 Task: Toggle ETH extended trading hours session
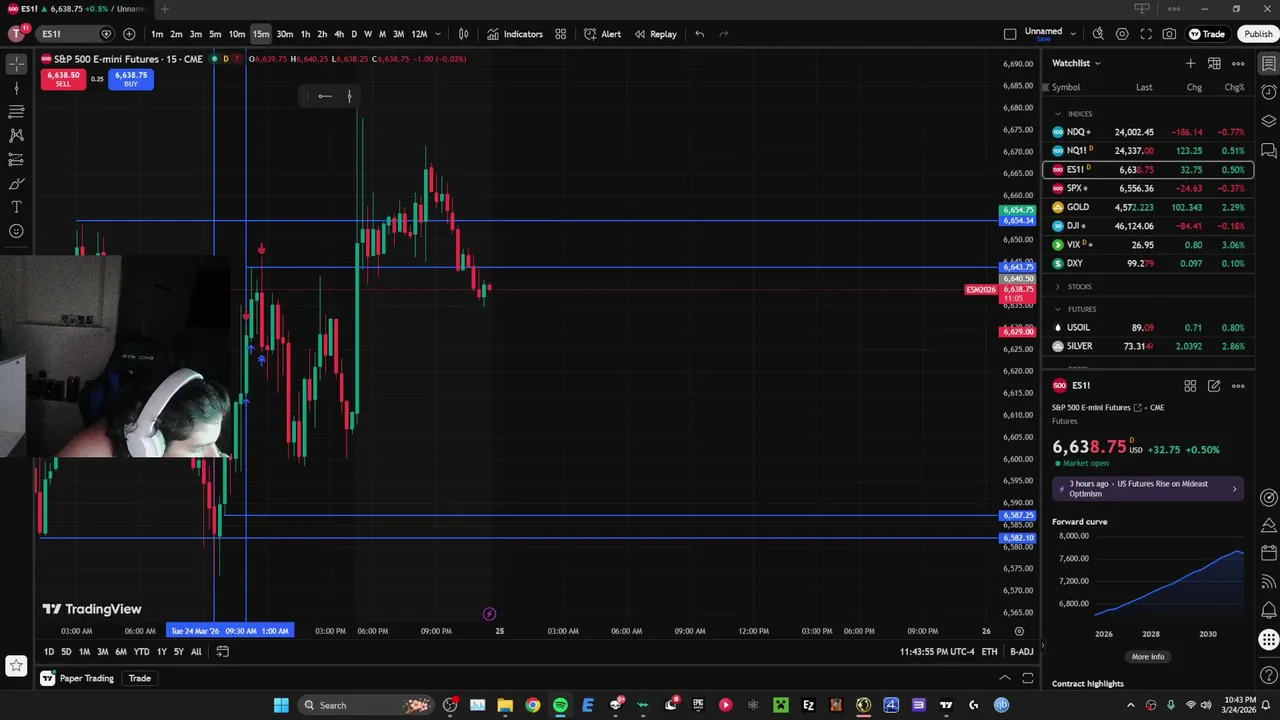pyautogui.click(x=989, y=652)
